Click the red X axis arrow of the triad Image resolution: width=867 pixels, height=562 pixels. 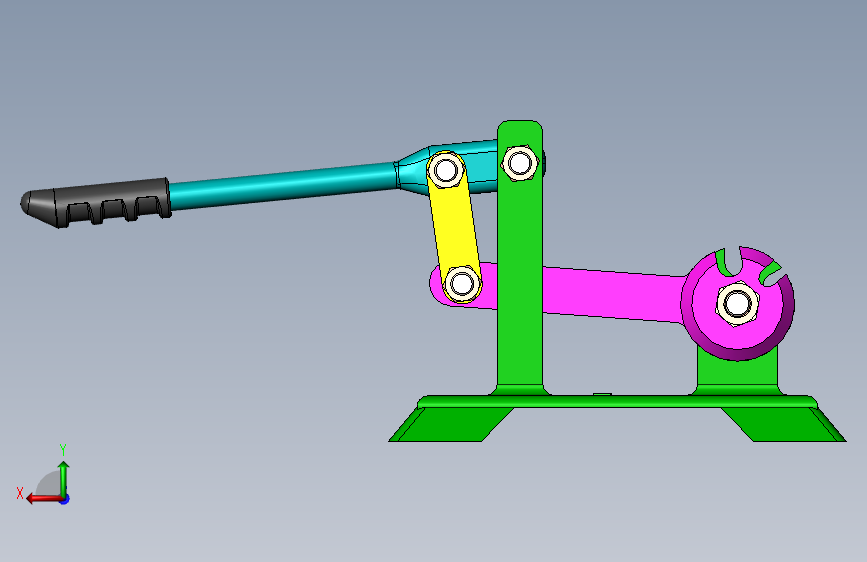tap(43, 499)
